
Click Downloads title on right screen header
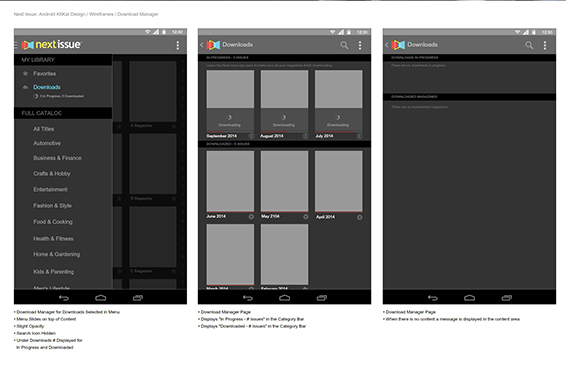click(422, 45)
